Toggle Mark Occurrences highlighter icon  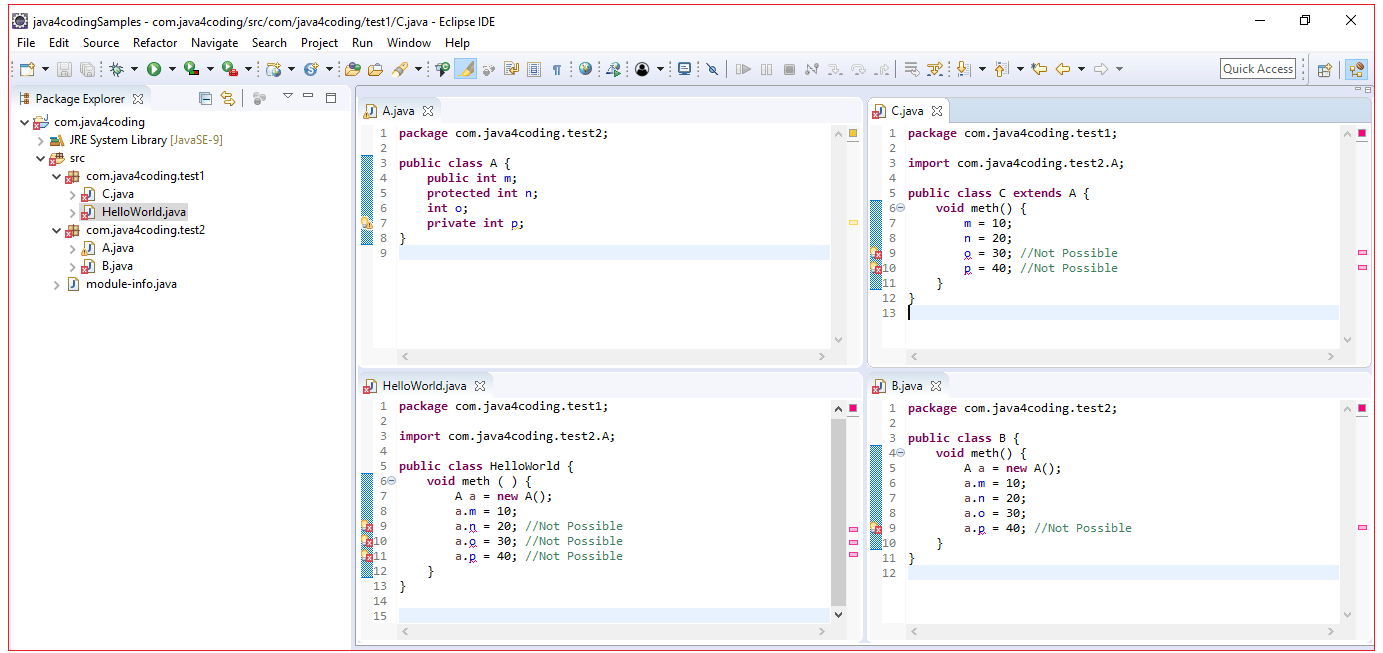[465, 69]
